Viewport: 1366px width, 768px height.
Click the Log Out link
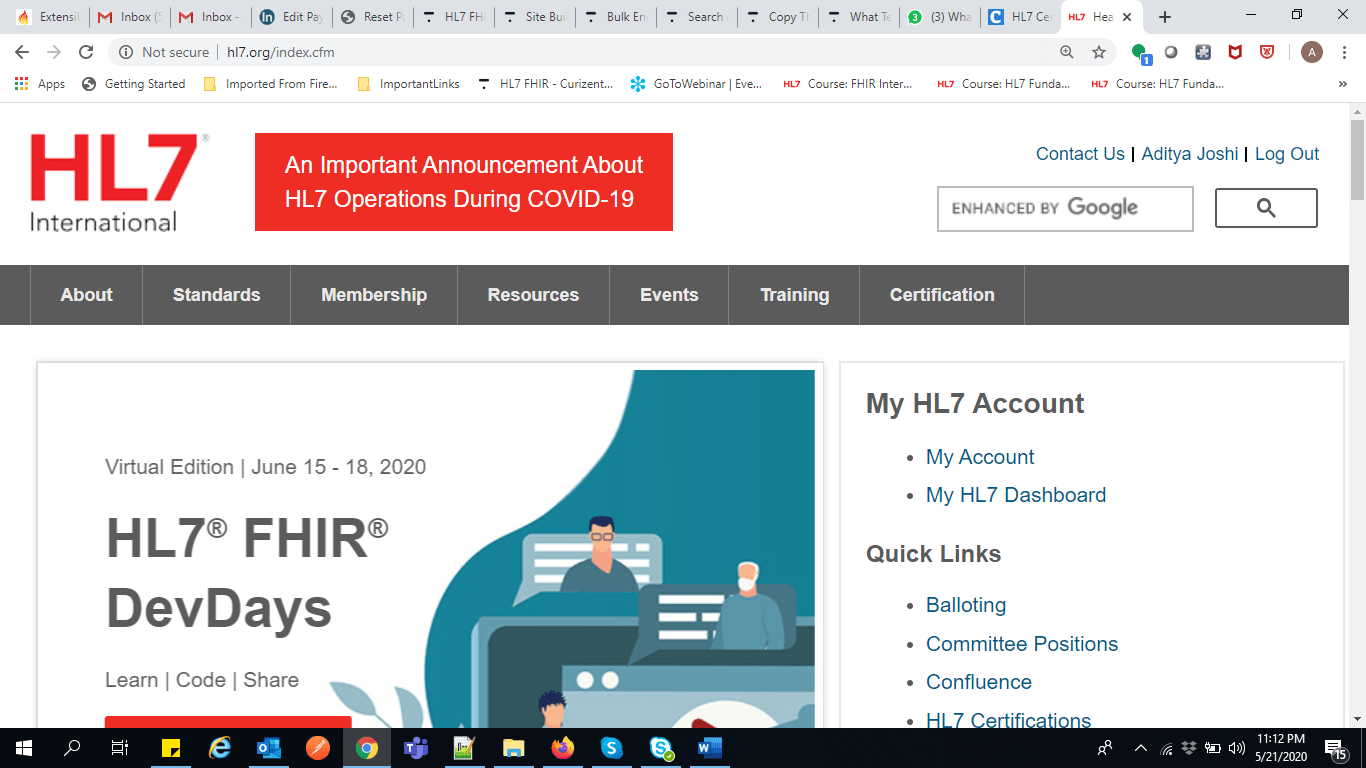(x=1287, y=154)
